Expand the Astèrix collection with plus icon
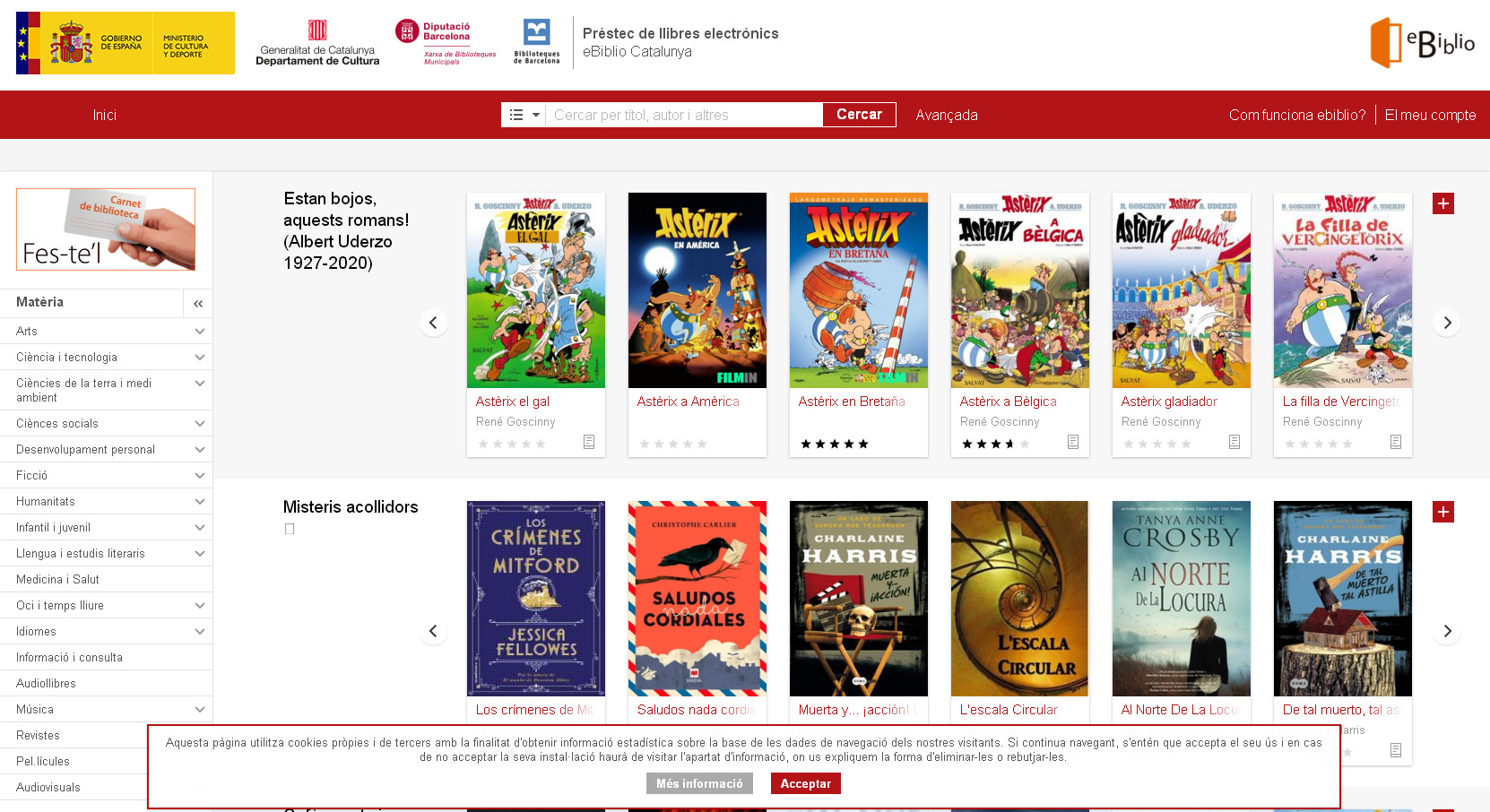The height and width of the screenshot is (812, 1490). coord(1443,203)
